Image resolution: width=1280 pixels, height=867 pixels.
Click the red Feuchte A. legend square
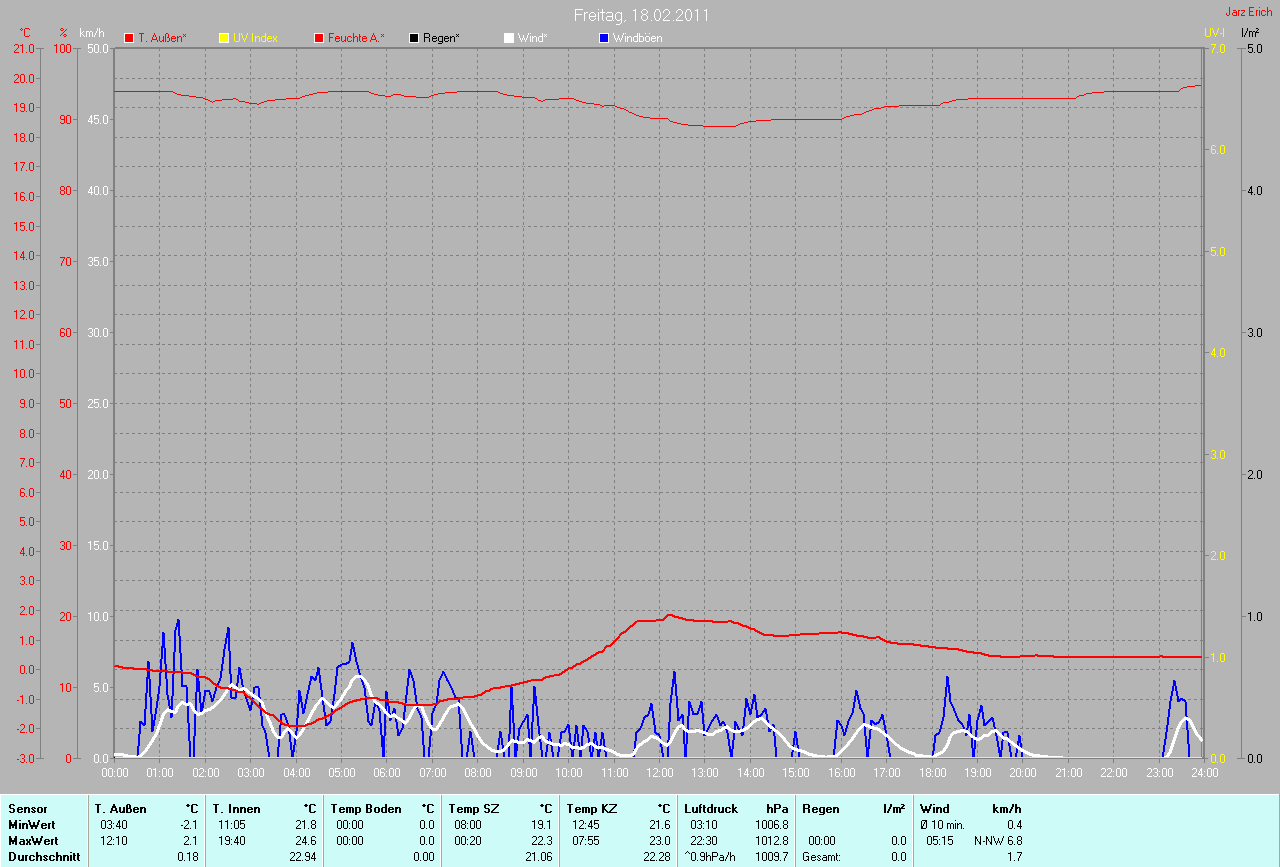(319, 38)
